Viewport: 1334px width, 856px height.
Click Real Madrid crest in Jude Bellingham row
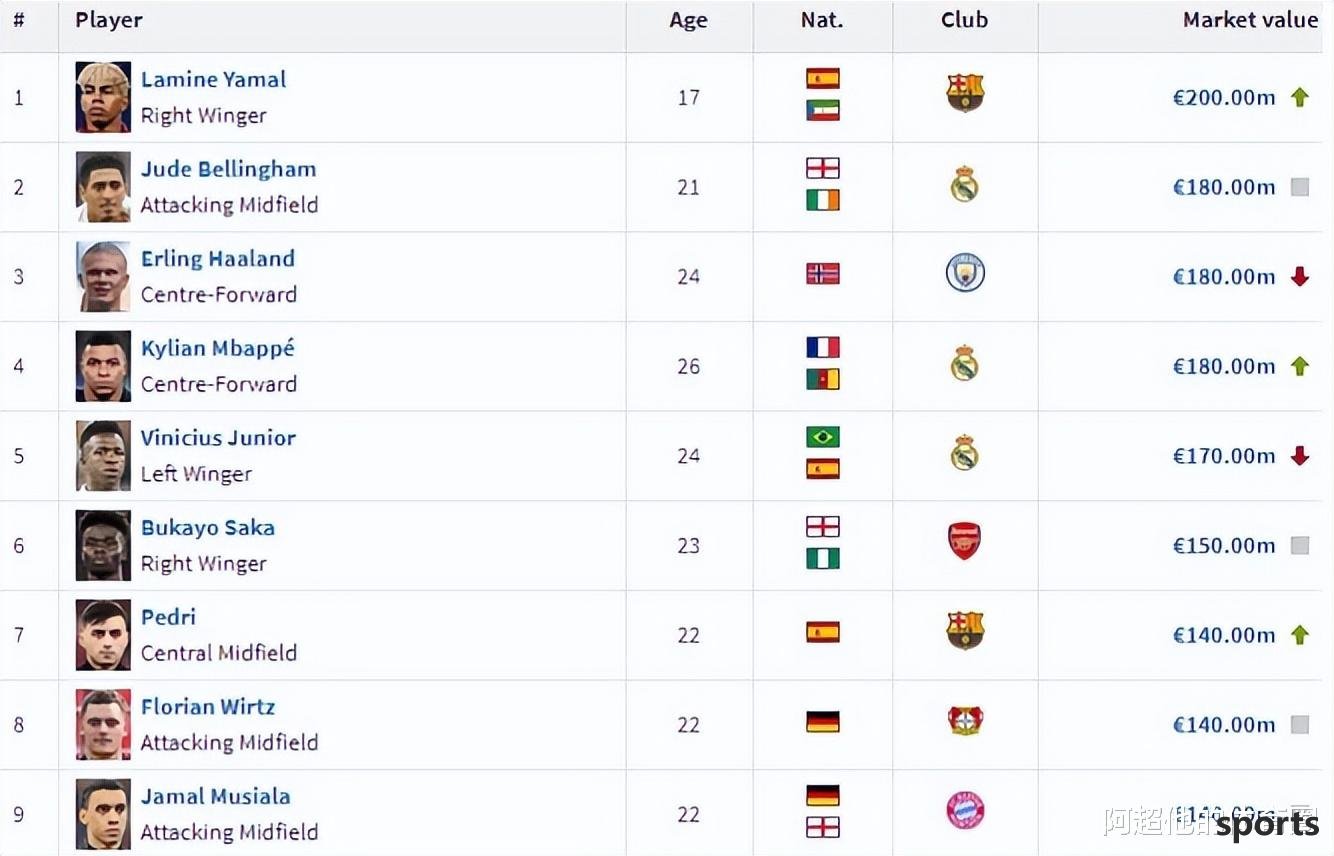click(x=965, y=184)
